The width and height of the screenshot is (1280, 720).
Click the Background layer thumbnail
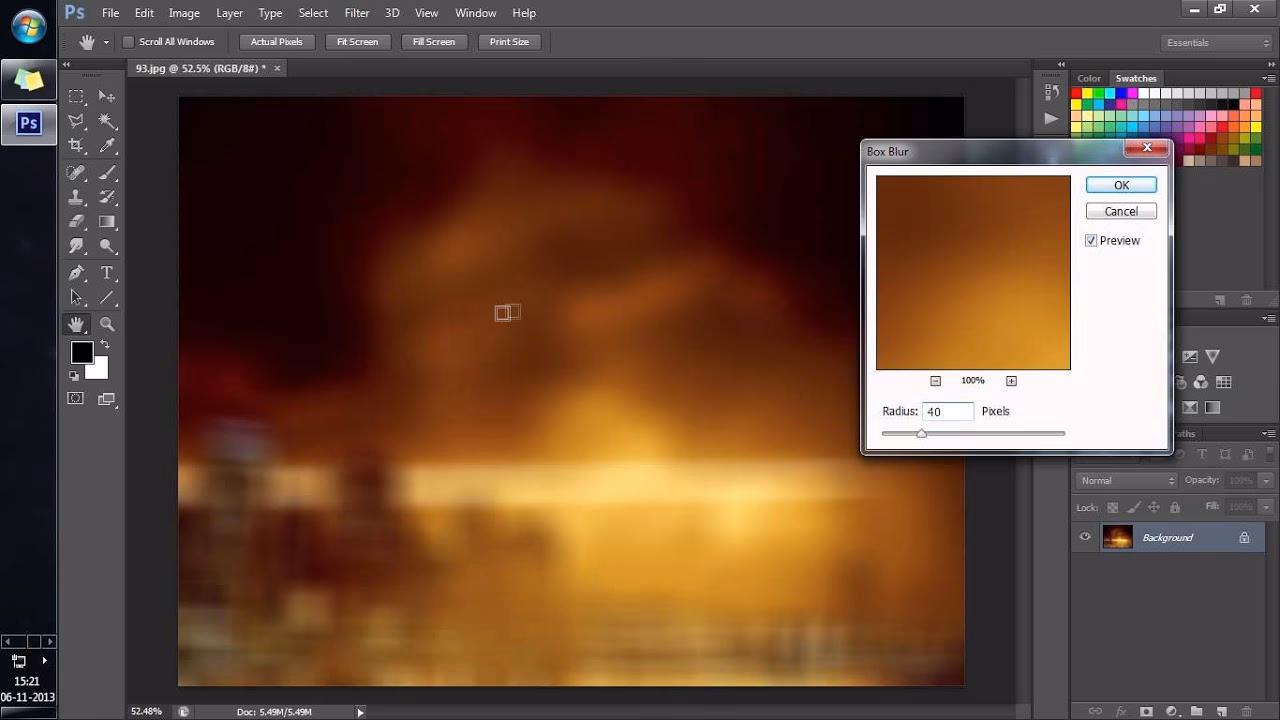[1117, 537]
